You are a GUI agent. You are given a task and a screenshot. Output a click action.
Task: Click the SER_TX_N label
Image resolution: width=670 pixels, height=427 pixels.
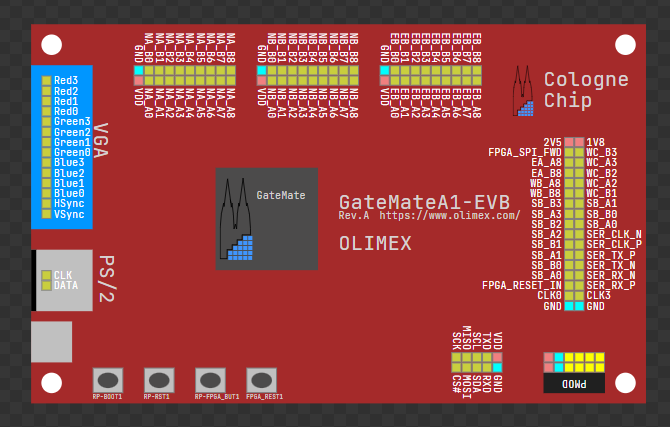611,265
